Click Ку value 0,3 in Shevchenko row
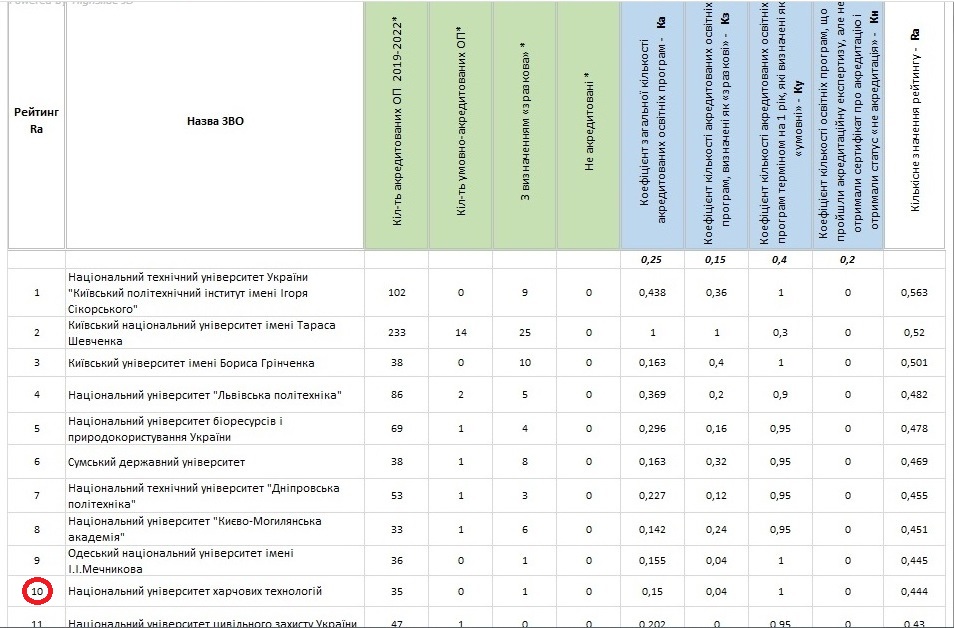Viewport: 954px width, 628px height. click(x=781, y=332)
